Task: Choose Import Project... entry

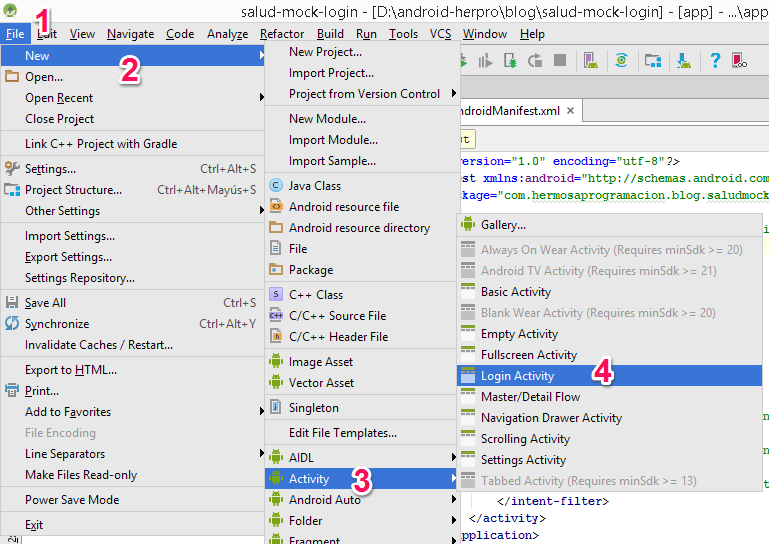Action: [x=362, y=73]
